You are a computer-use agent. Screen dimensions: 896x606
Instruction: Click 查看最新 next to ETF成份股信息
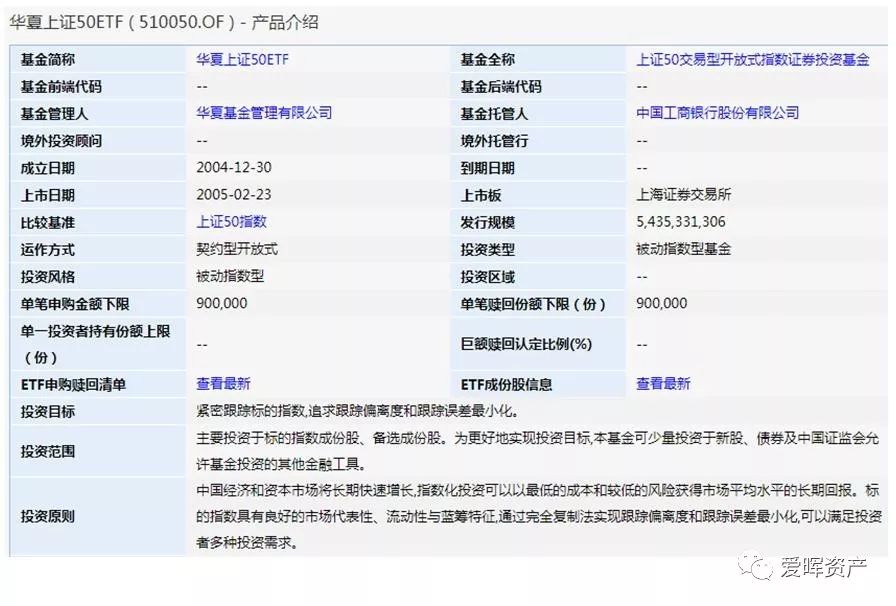click(x=663, y=384)
